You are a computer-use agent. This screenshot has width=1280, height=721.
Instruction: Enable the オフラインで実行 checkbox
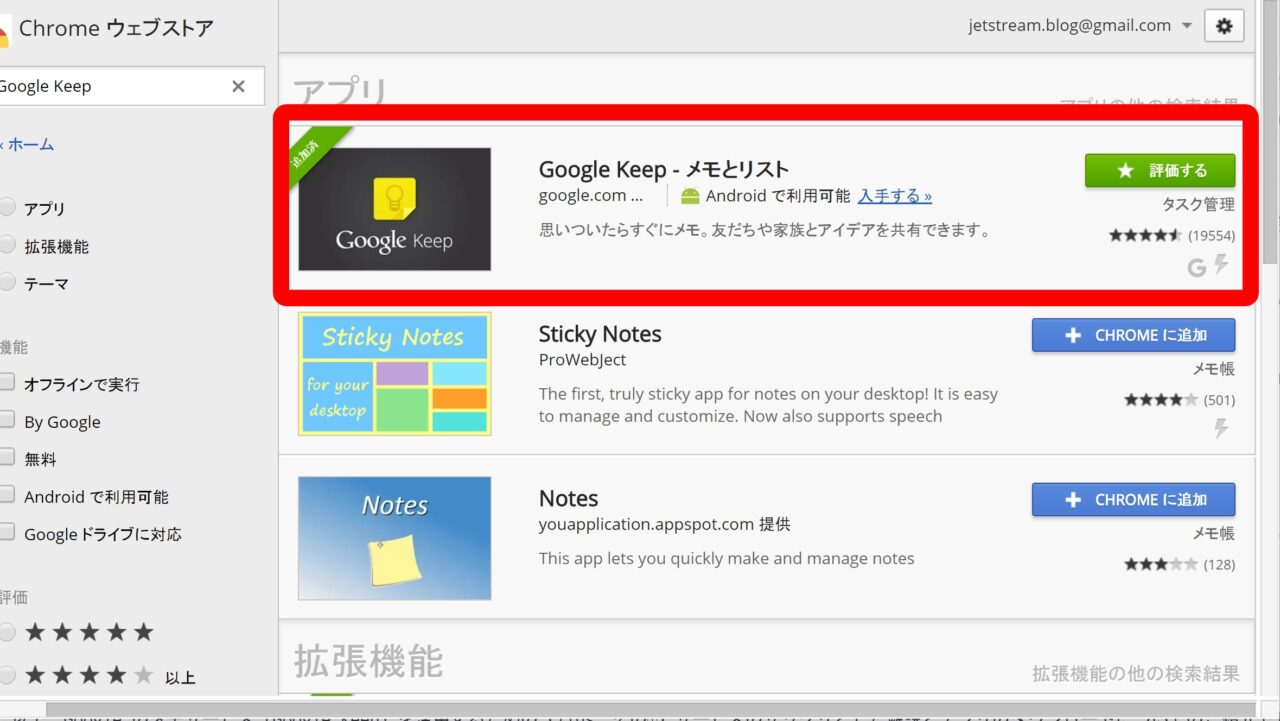point(7,383)
